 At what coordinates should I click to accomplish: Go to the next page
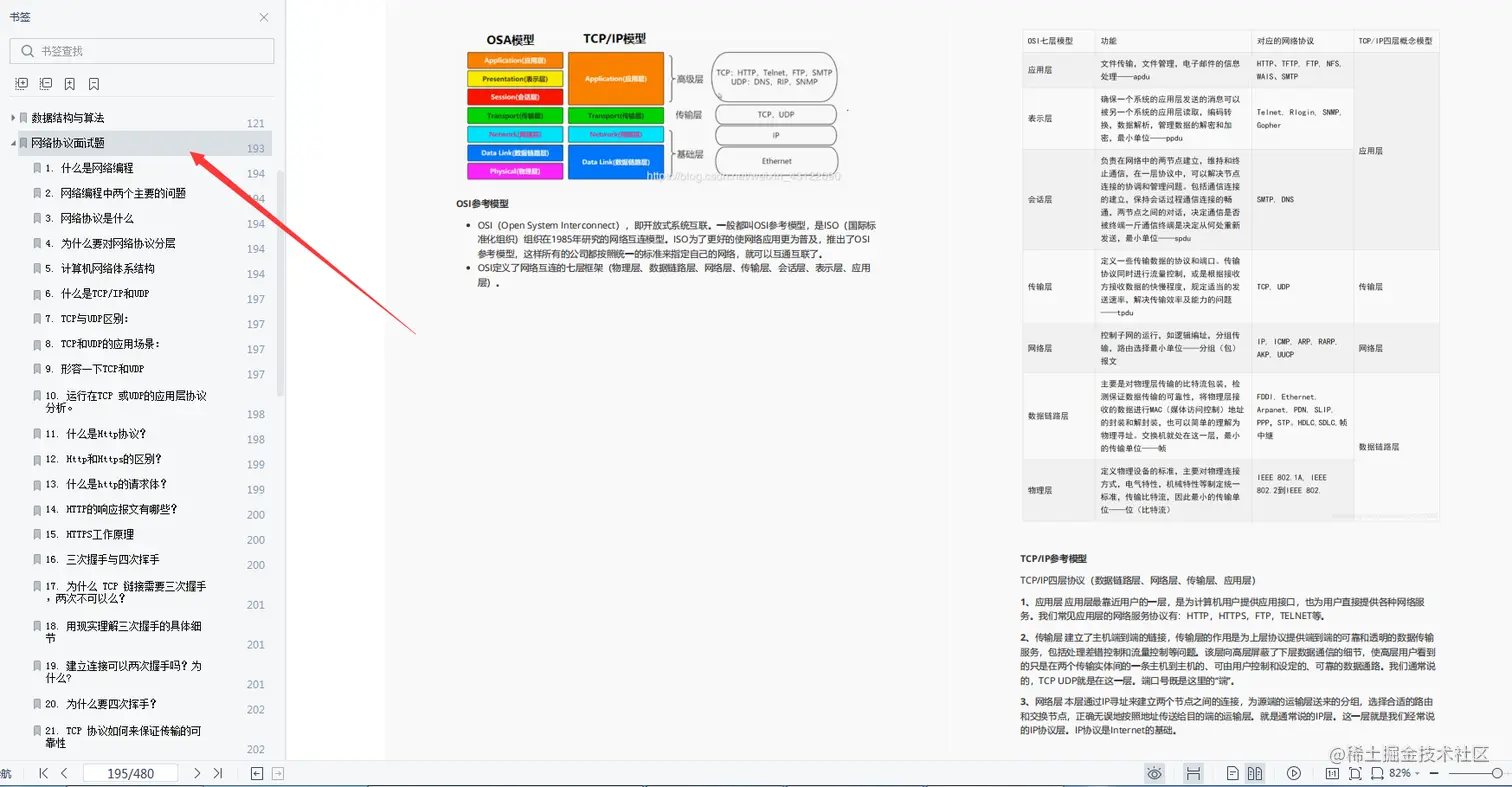pos(197,773)
